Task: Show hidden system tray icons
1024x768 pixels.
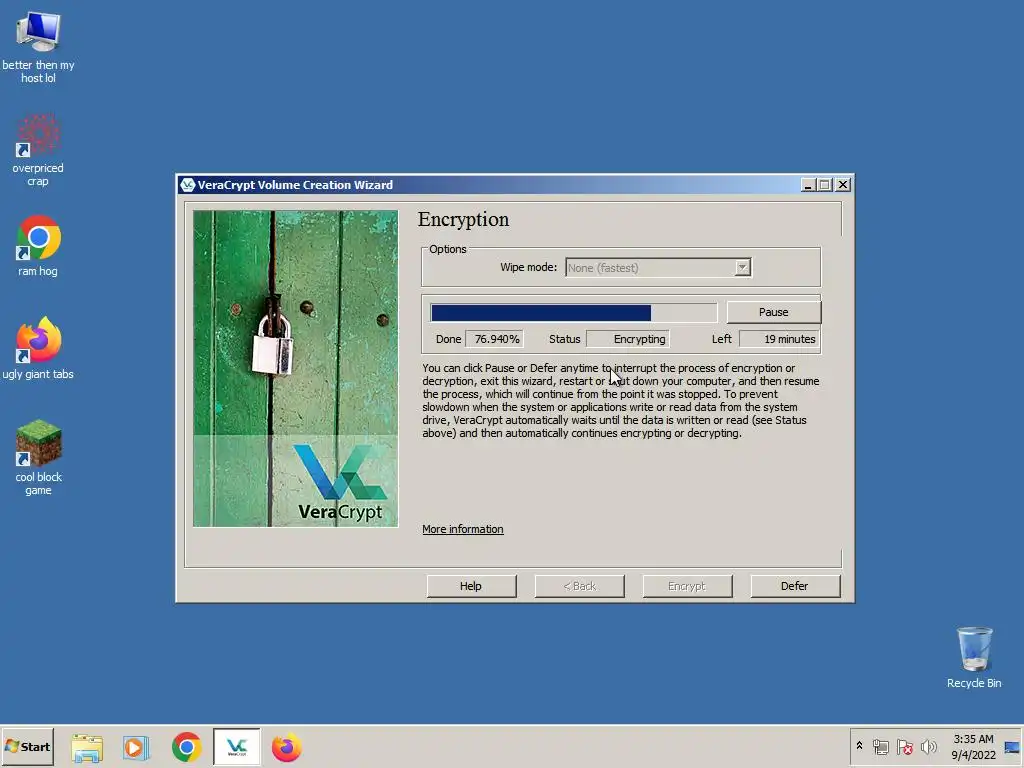Action: tap(859, 746)
